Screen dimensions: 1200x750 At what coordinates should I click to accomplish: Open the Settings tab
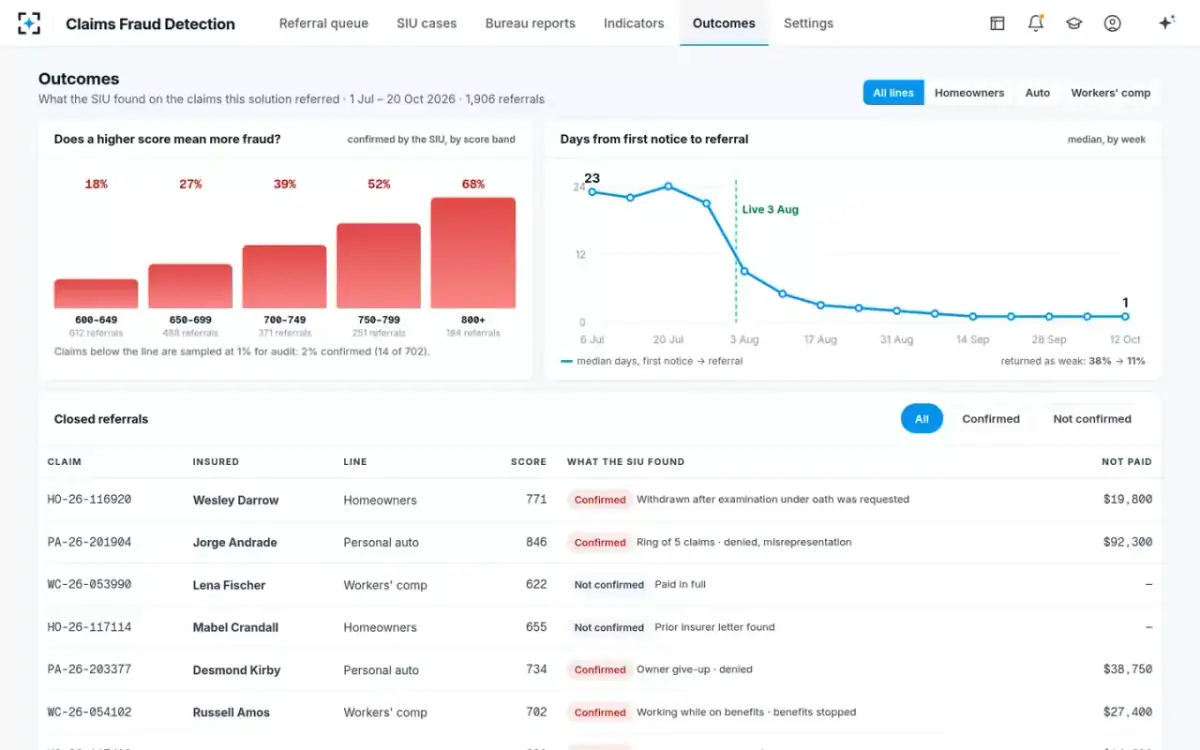tap(808, 23)
